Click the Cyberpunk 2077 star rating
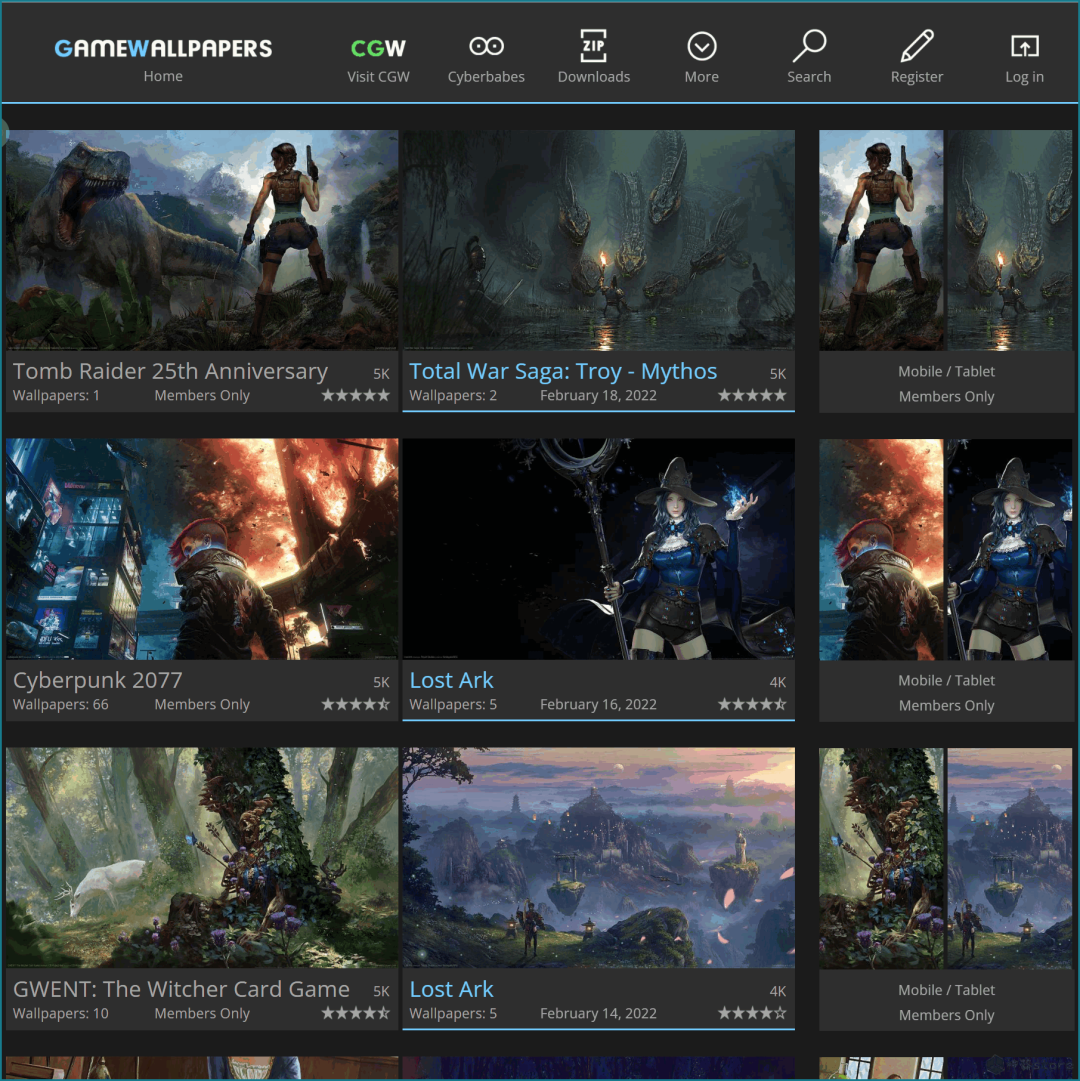Viewport: 1080px width, 1081px height. (356, 704)
